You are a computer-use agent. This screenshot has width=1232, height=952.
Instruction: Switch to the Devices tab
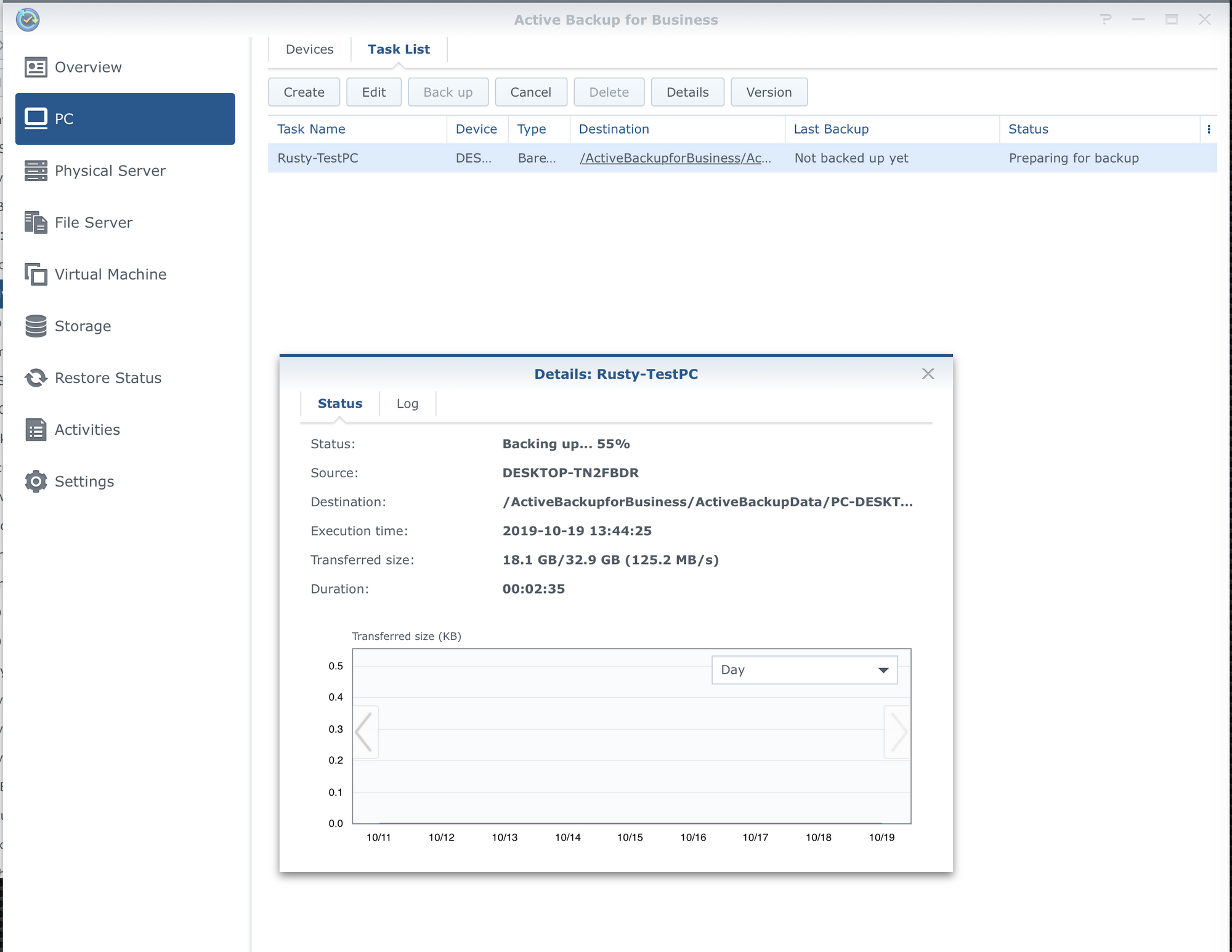click(309, 49)
